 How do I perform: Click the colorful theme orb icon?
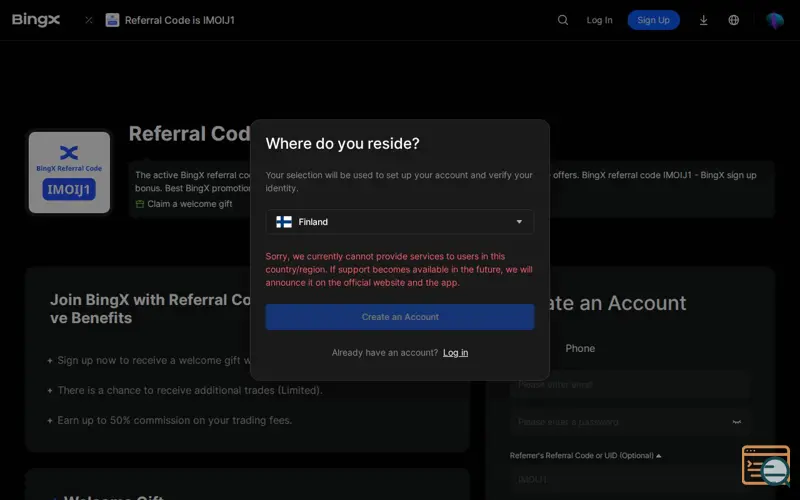774,20
